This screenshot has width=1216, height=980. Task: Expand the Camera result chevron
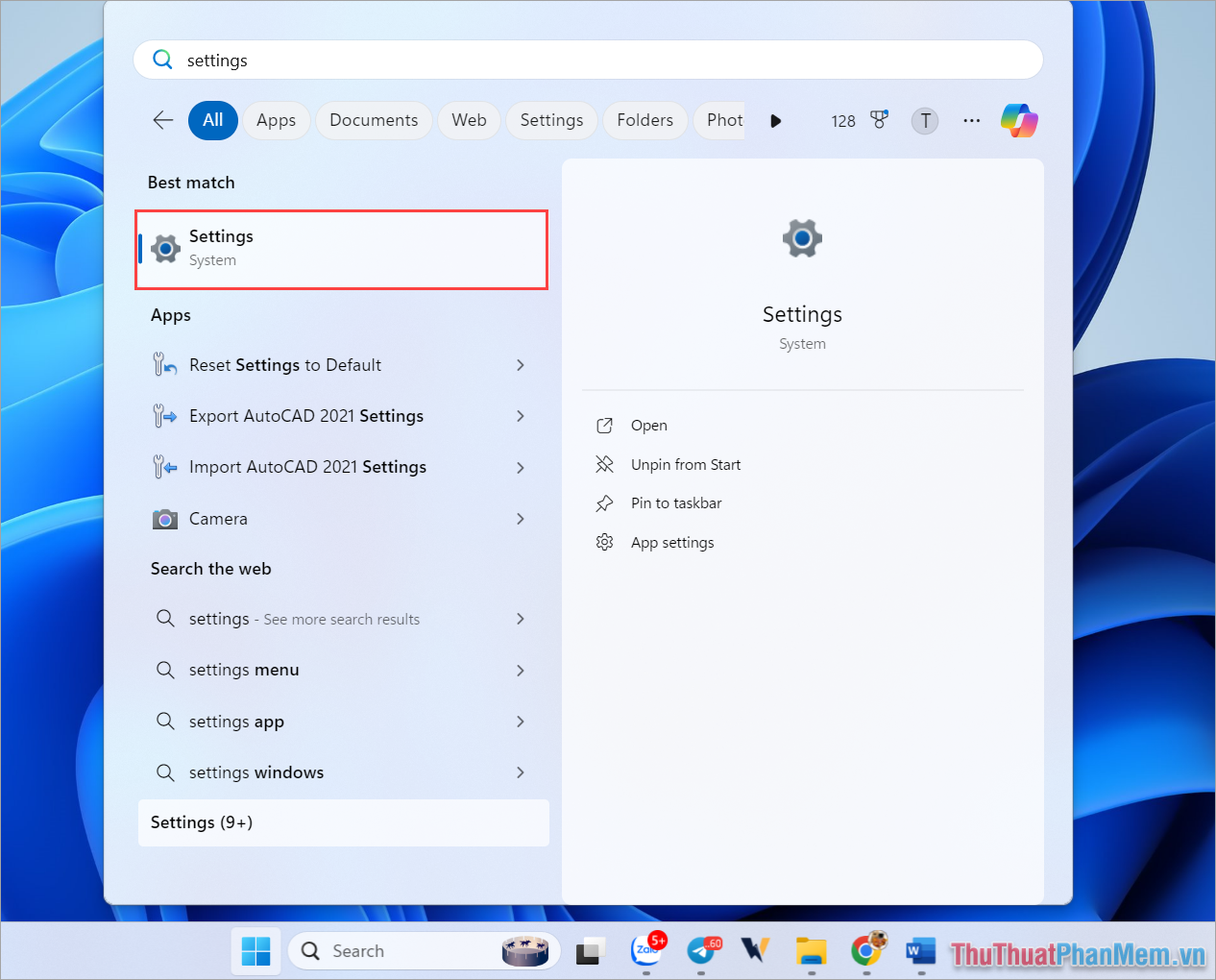pyautogui.click(x=521, y=519)
